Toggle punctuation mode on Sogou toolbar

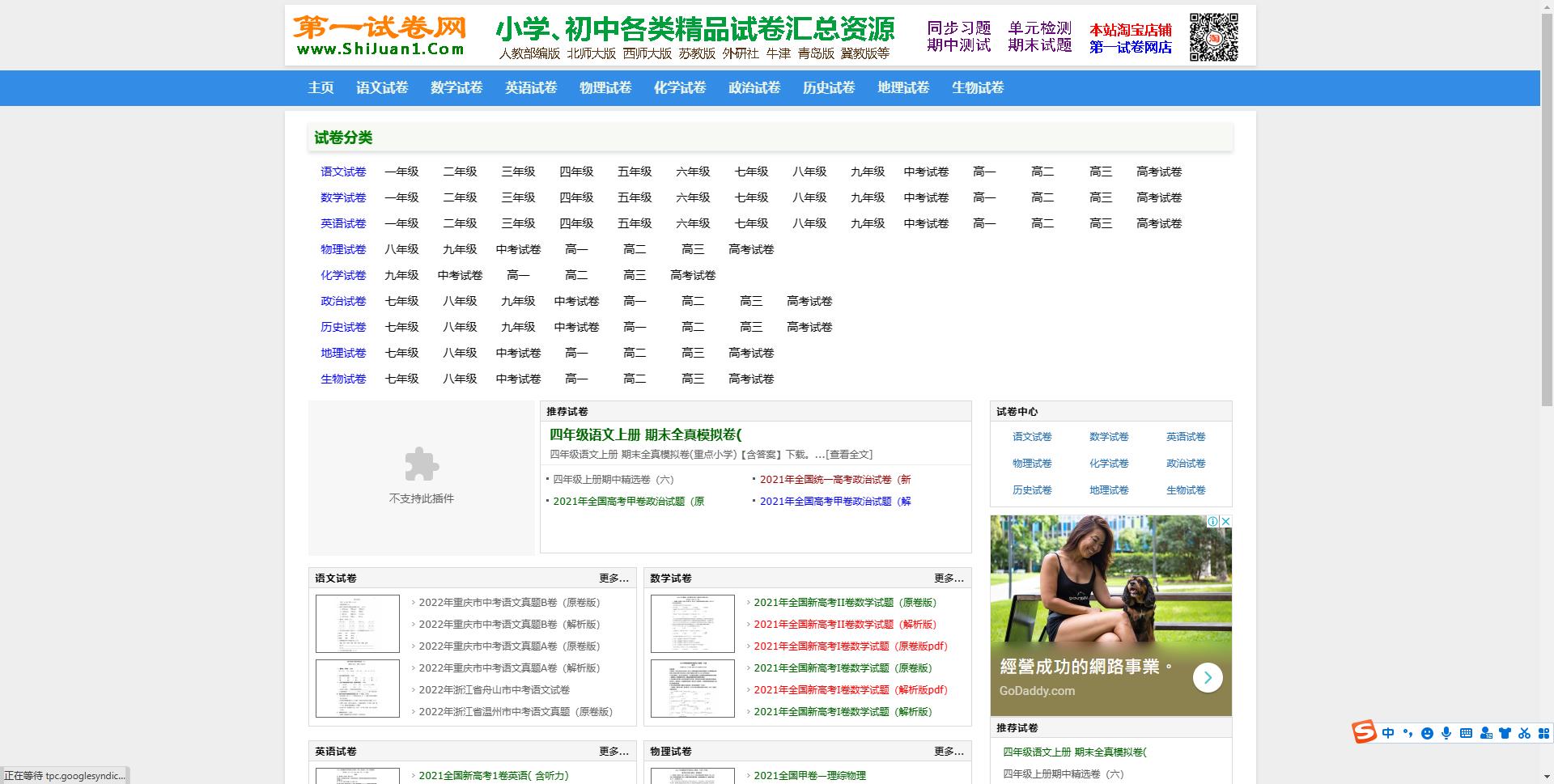1408,732
